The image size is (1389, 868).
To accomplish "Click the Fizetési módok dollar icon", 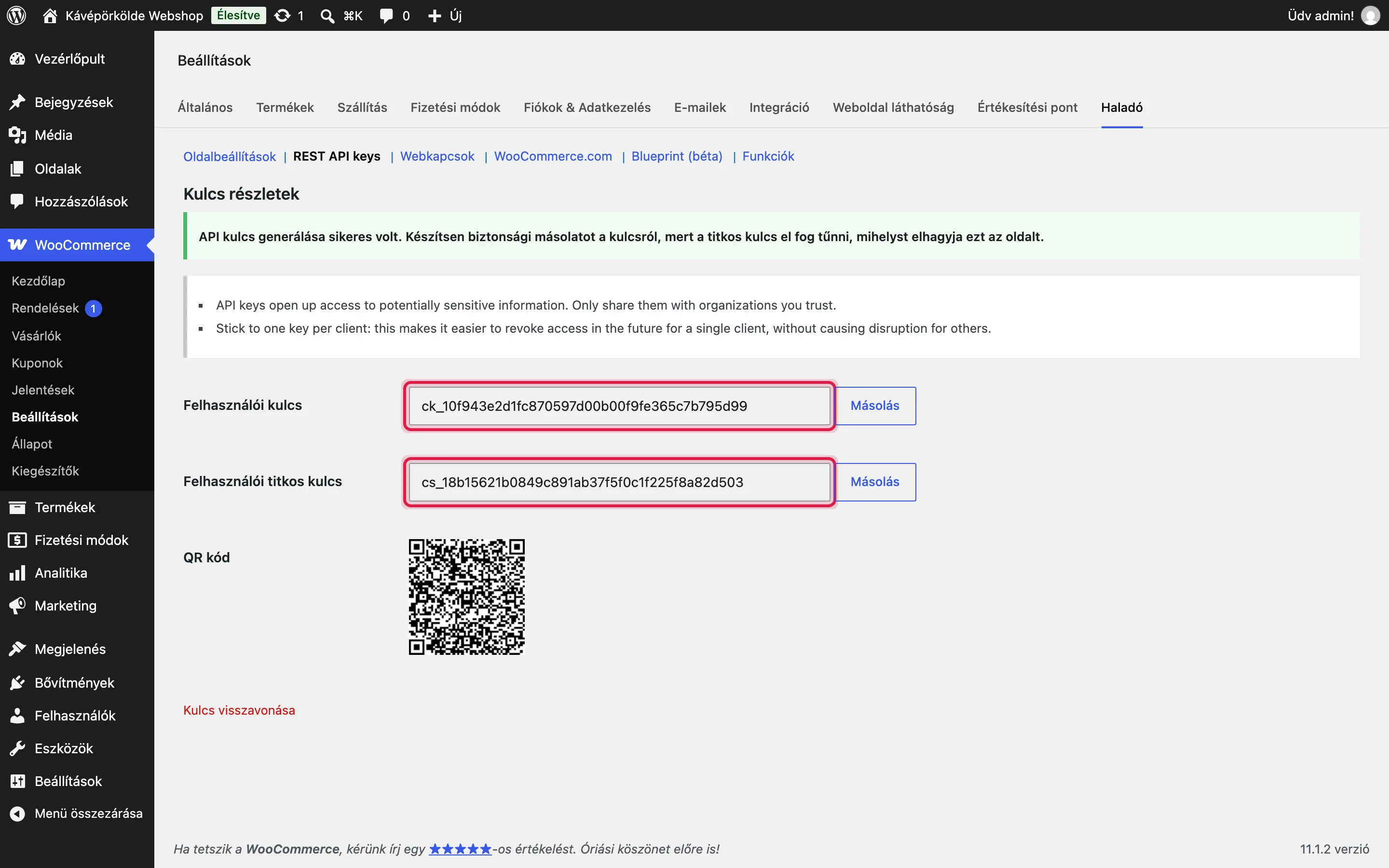I will [x=18, y=540].
